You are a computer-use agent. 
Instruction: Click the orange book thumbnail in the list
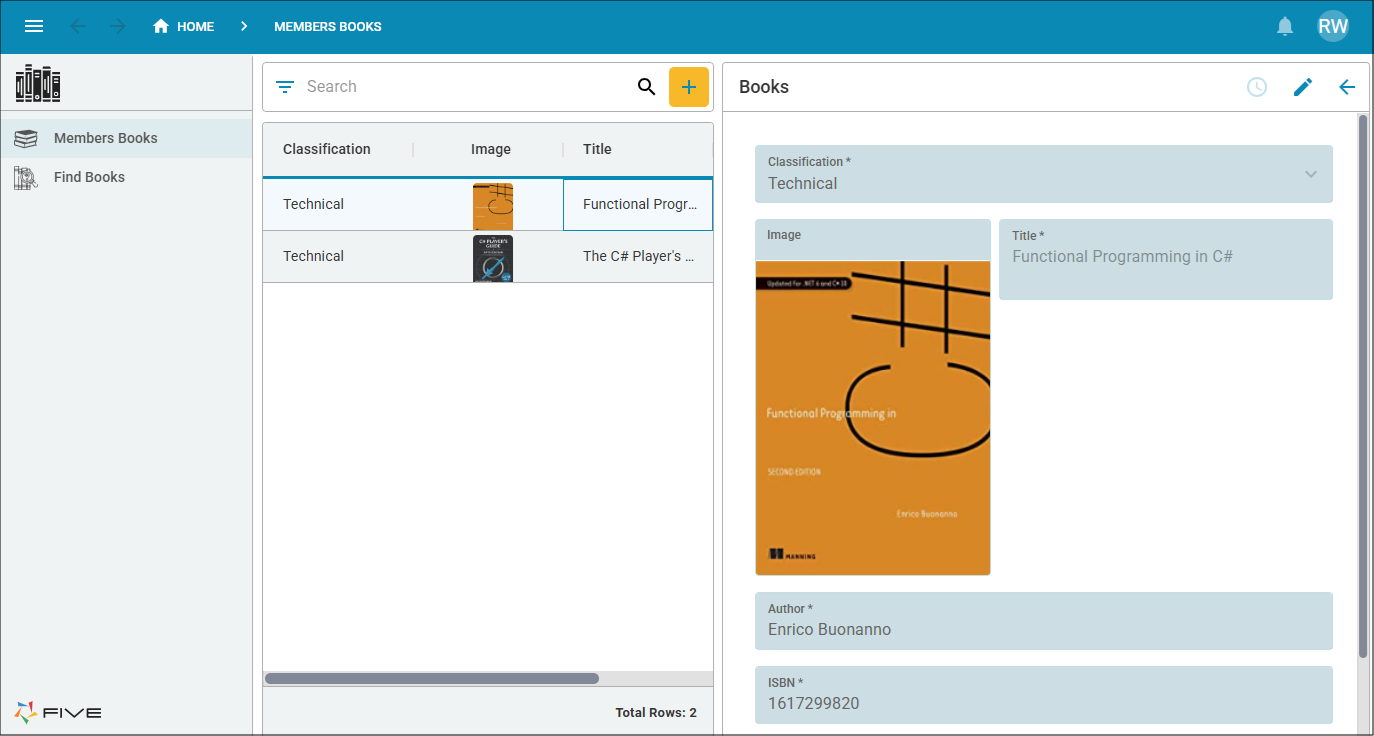[x=493, y=206]
